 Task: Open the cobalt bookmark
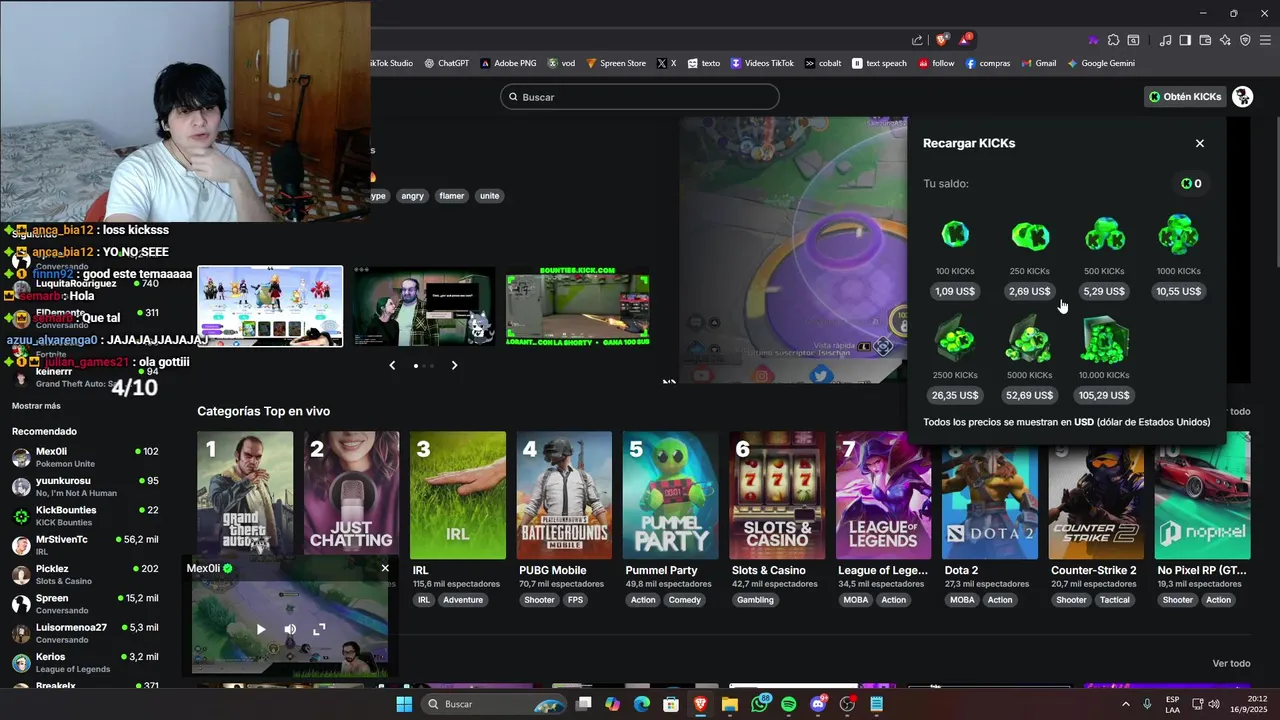tap(823, 63)
